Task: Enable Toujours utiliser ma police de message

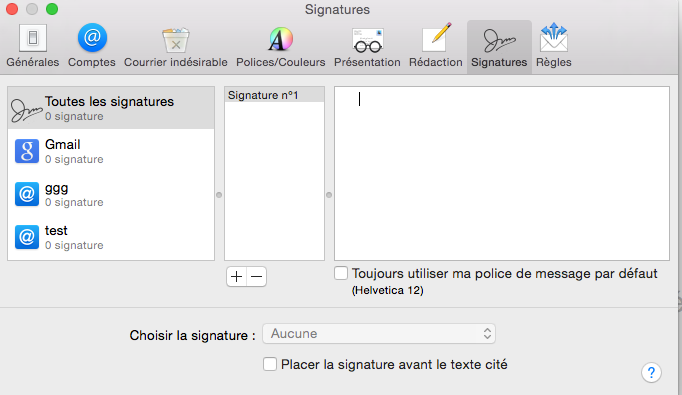Action: point(341,274)
